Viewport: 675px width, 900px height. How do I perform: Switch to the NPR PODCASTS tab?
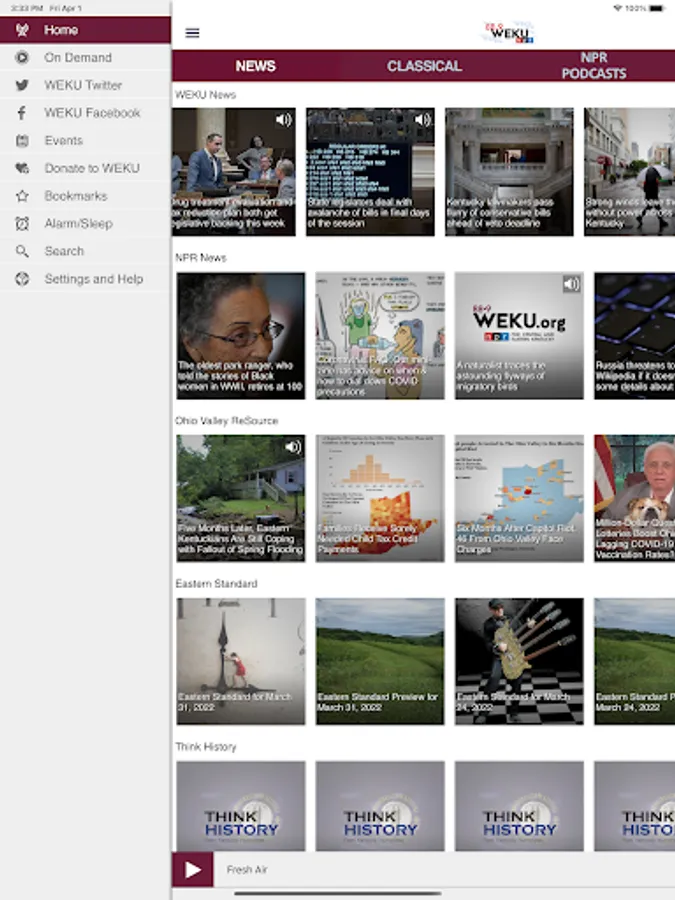click(x=593, y=65)
